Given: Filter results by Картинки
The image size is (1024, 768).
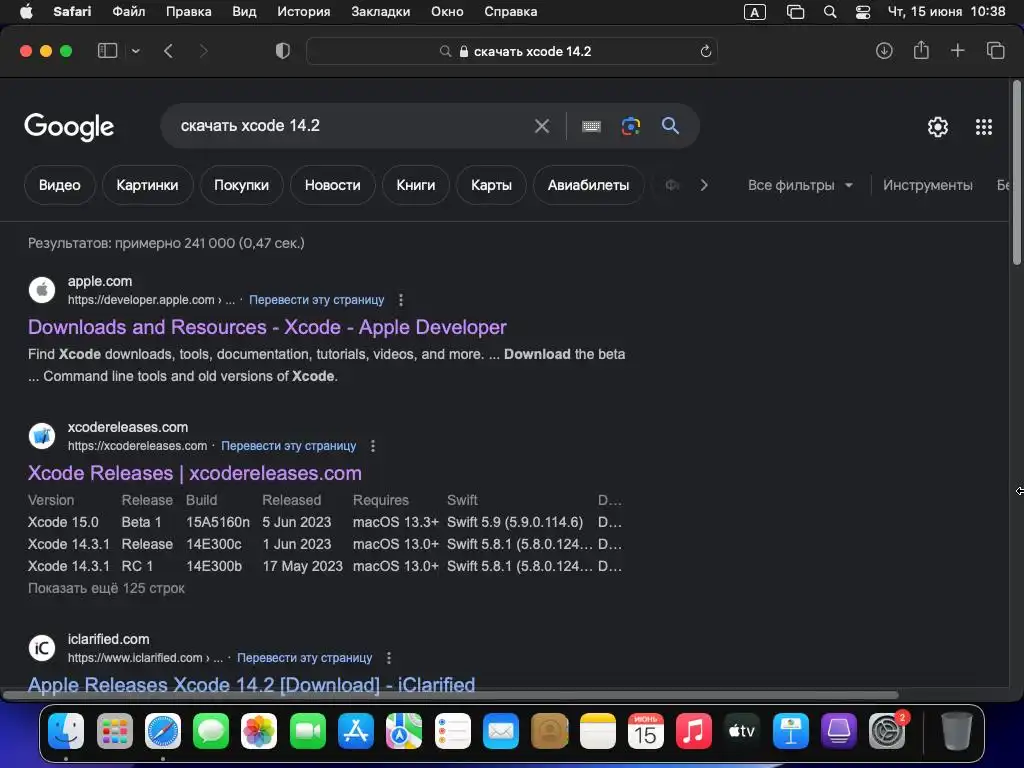Looking at the screenshot, I should 147,185.
